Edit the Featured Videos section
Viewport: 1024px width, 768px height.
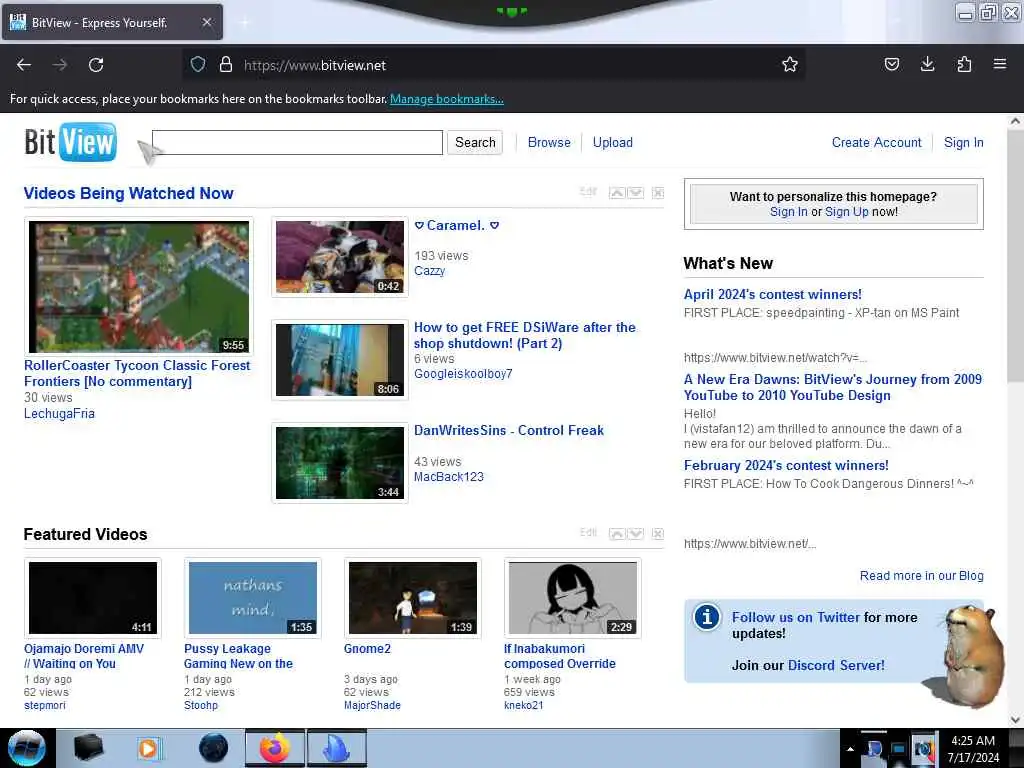pyautogui.click(x=588, y=532)
